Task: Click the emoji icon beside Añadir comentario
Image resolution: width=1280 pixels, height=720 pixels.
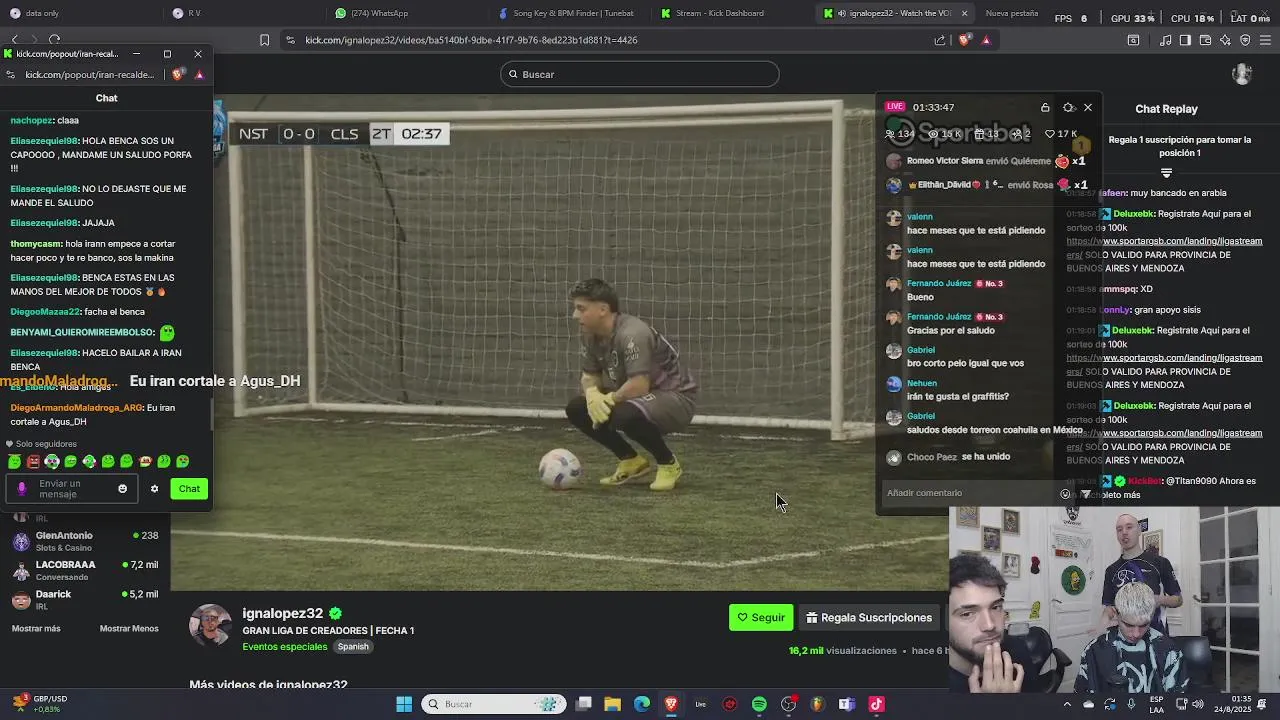Action: click(x=1065, y=494)
